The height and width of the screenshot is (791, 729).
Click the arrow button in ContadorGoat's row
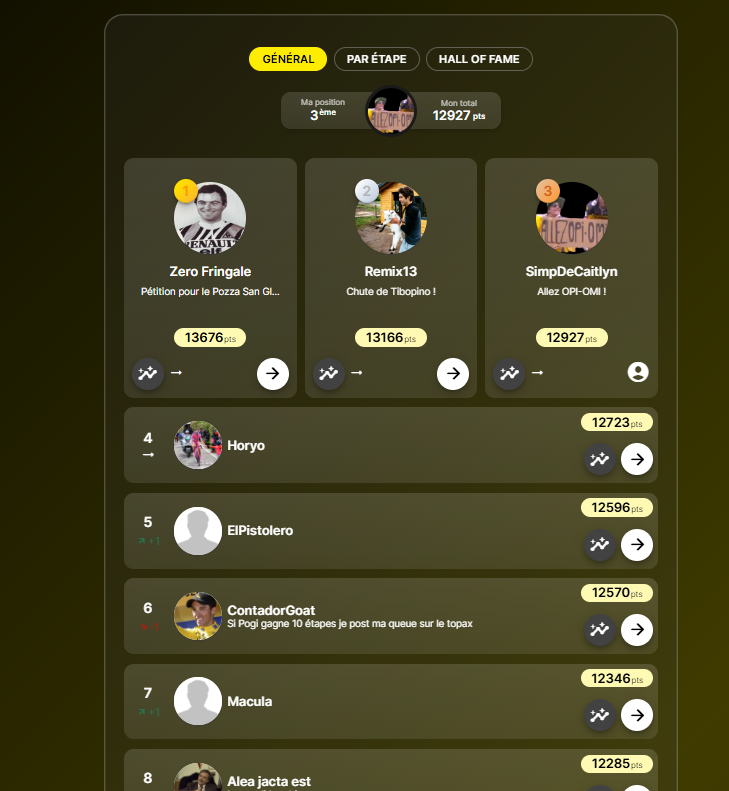637,630
